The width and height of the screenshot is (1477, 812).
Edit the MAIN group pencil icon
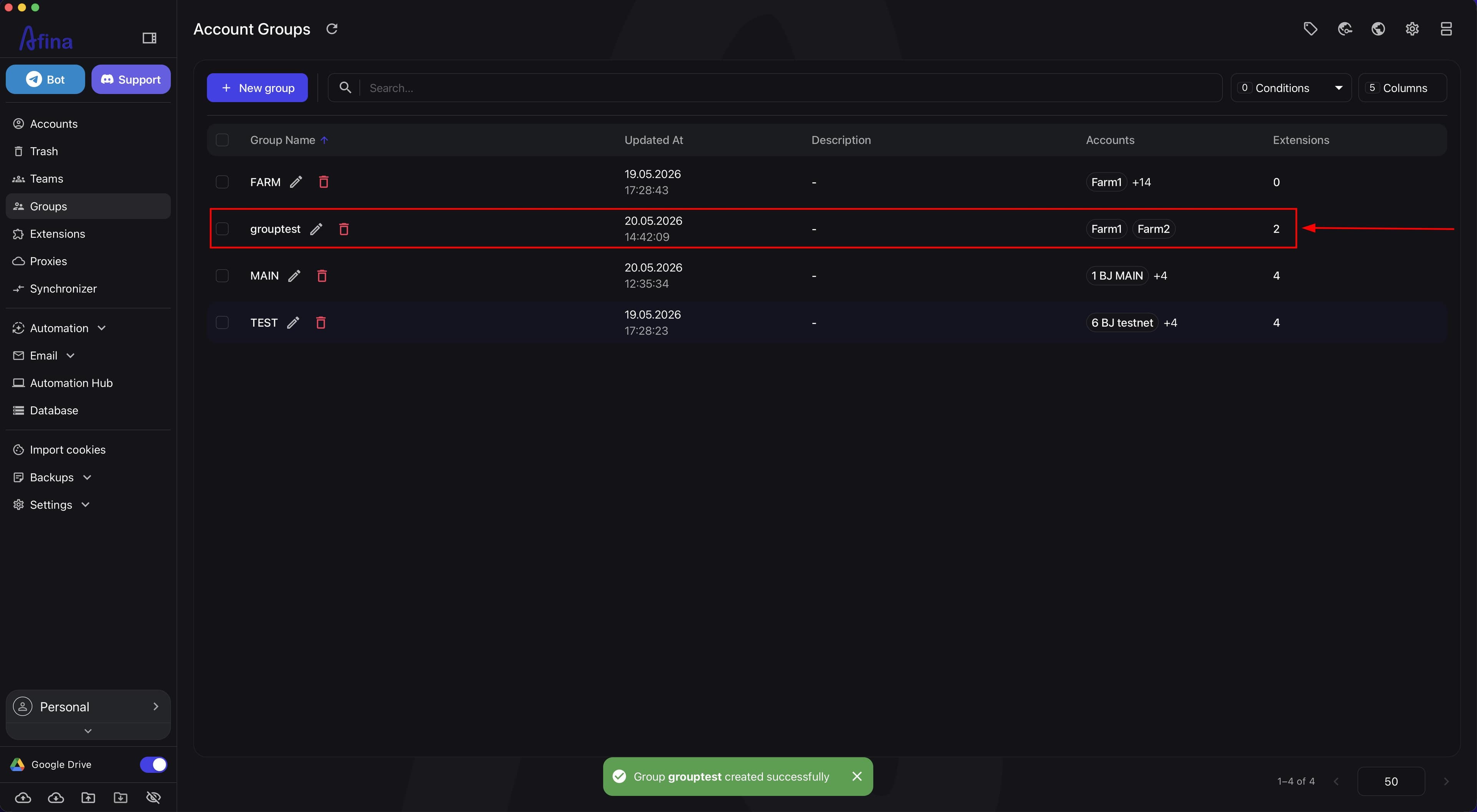[294, 276]
